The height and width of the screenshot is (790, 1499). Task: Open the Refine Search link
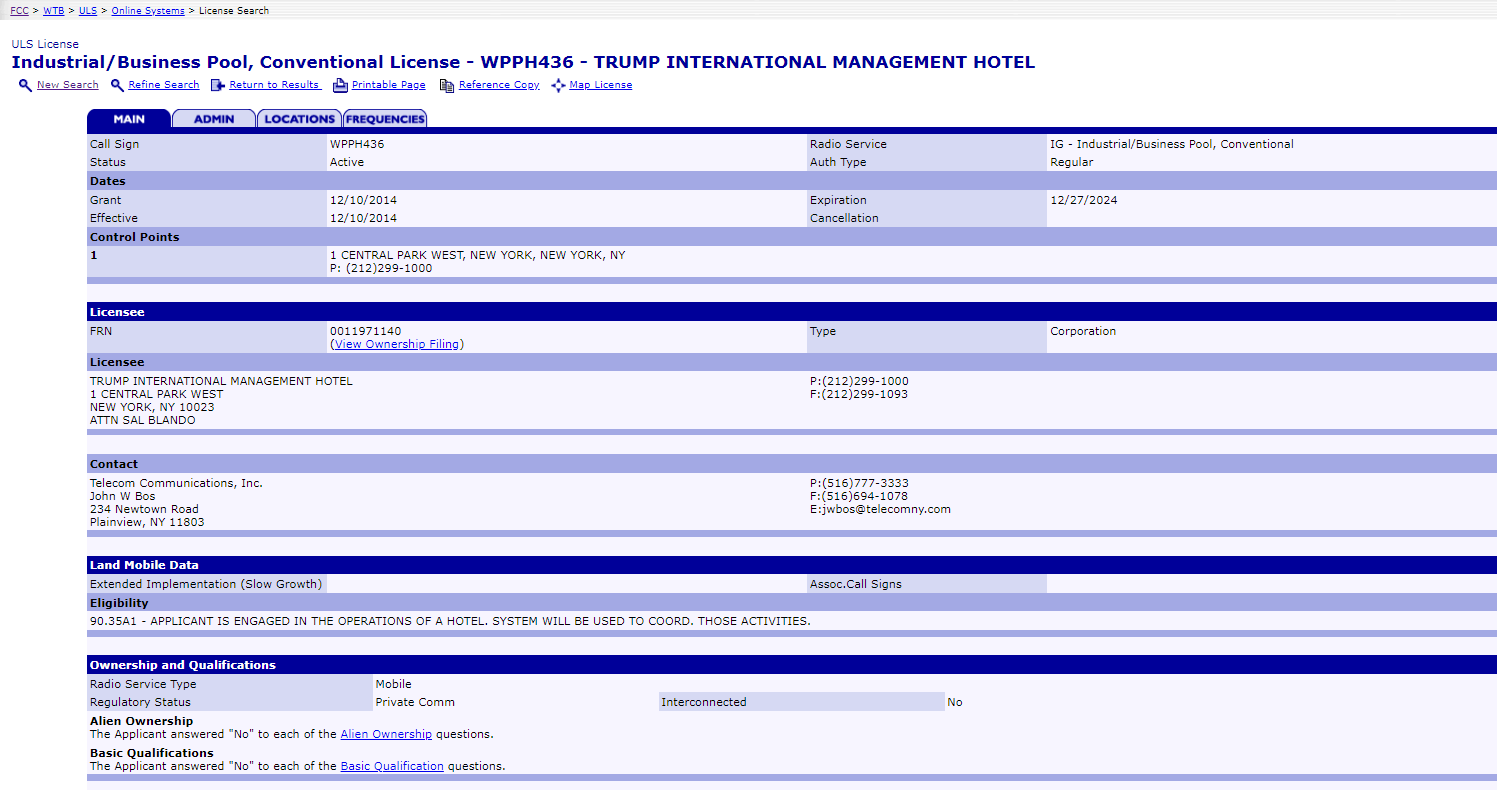(164, 85)
